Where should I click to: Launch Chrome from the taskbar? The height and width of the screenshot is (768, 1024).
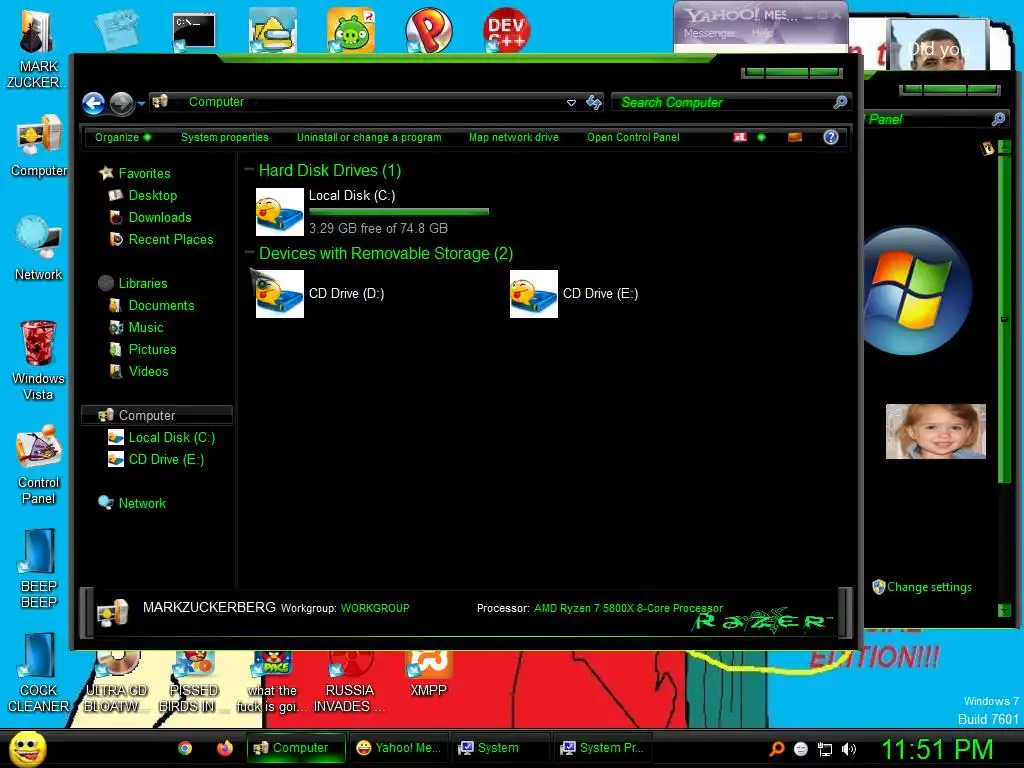click(185, 748)
